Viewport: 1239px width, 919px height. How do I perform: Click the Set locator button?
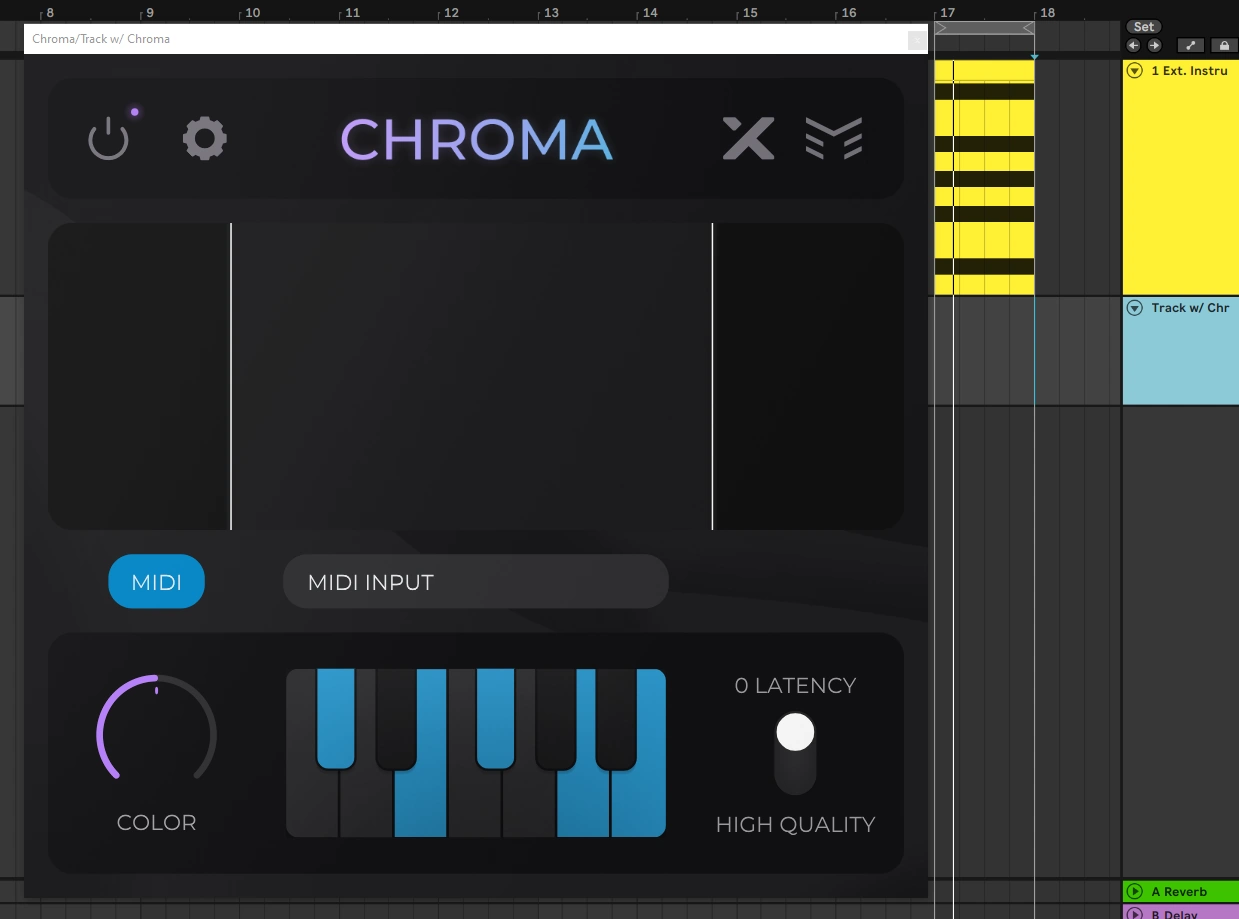coord(1144,27)
